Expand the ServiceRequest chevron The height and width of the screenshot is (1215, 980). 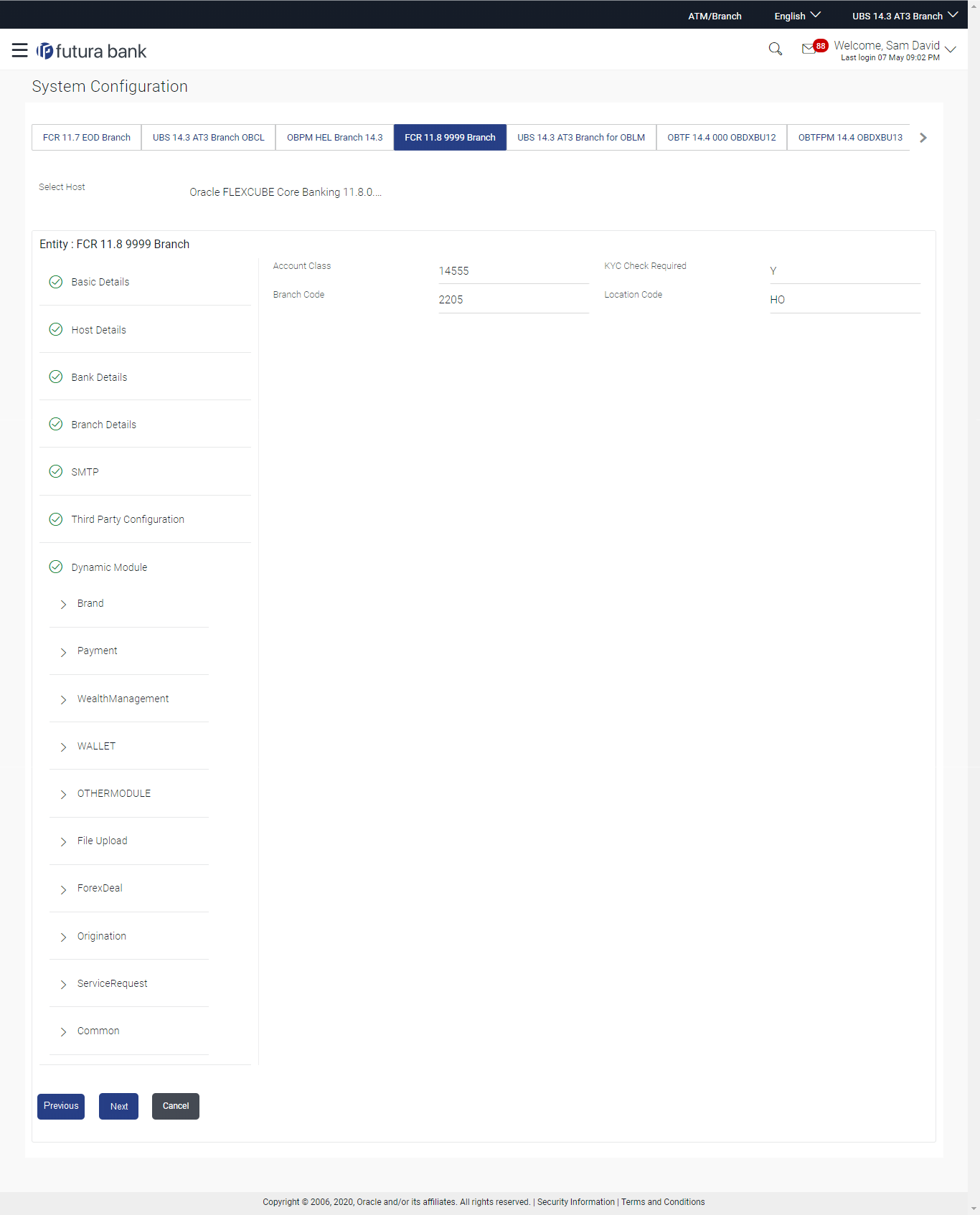pyautogui.click(x=63, y=984)
